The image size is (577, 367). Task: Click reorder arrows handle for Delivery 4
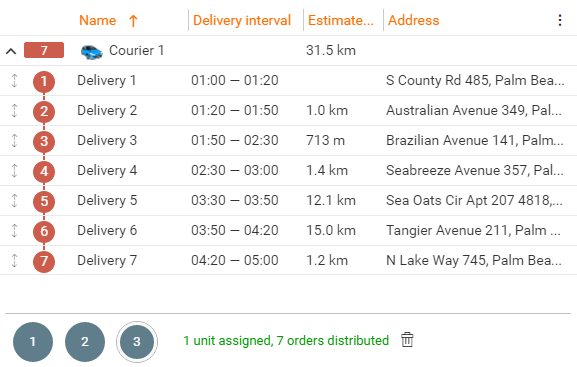14,170
